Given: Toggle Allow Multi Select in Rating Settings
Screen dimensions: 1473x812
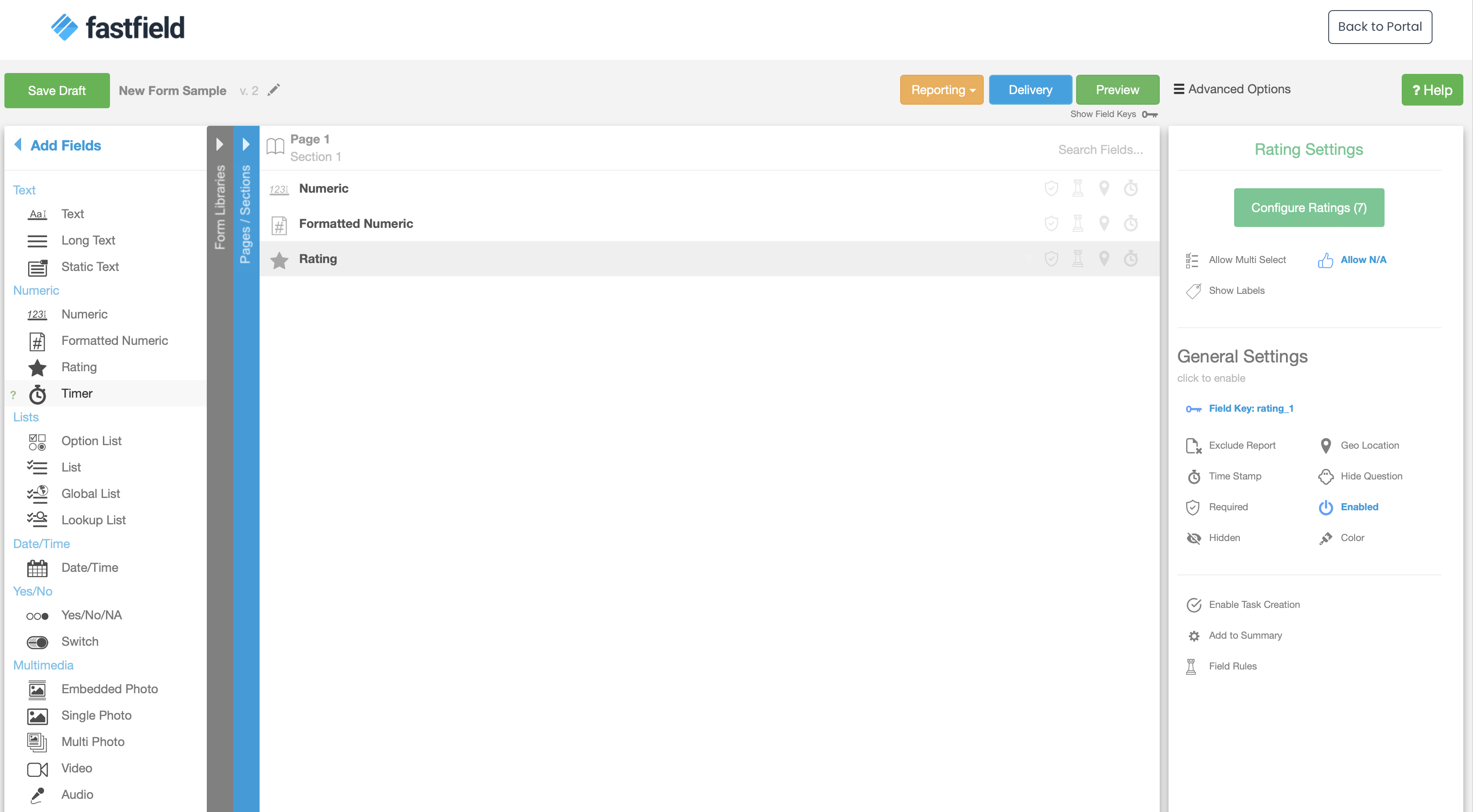Looking at the screenshot, I should 1246,260.
